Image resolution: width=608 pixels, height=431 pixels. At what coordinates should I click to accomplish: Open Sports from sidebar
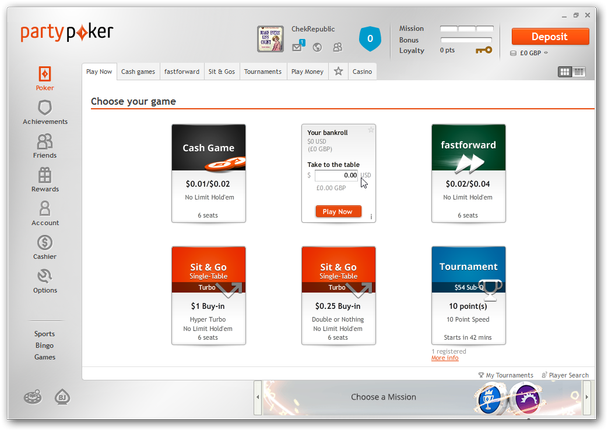coord(44,334)
